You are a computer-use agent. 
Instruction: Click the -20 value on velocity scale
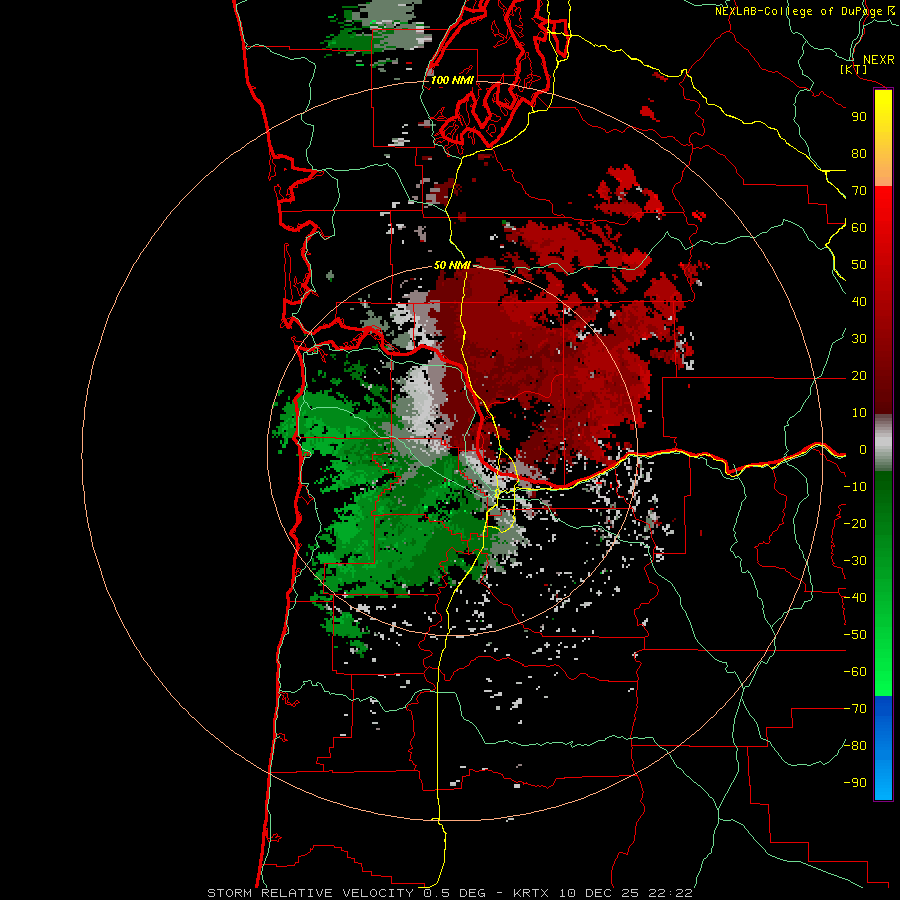coord(855,523)
